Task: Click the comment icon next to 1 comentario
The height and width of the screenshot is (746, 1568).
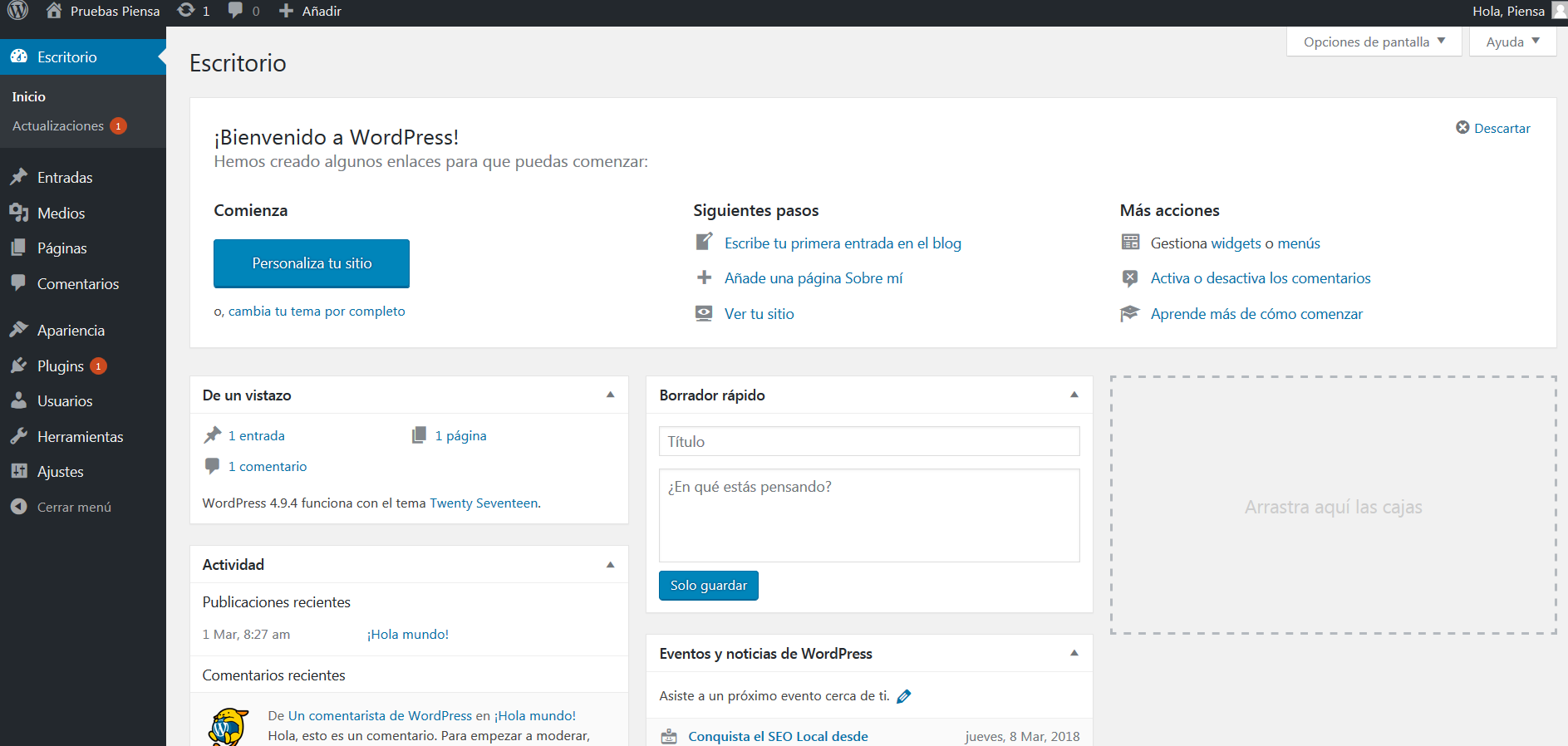Action: coord(213,466)
